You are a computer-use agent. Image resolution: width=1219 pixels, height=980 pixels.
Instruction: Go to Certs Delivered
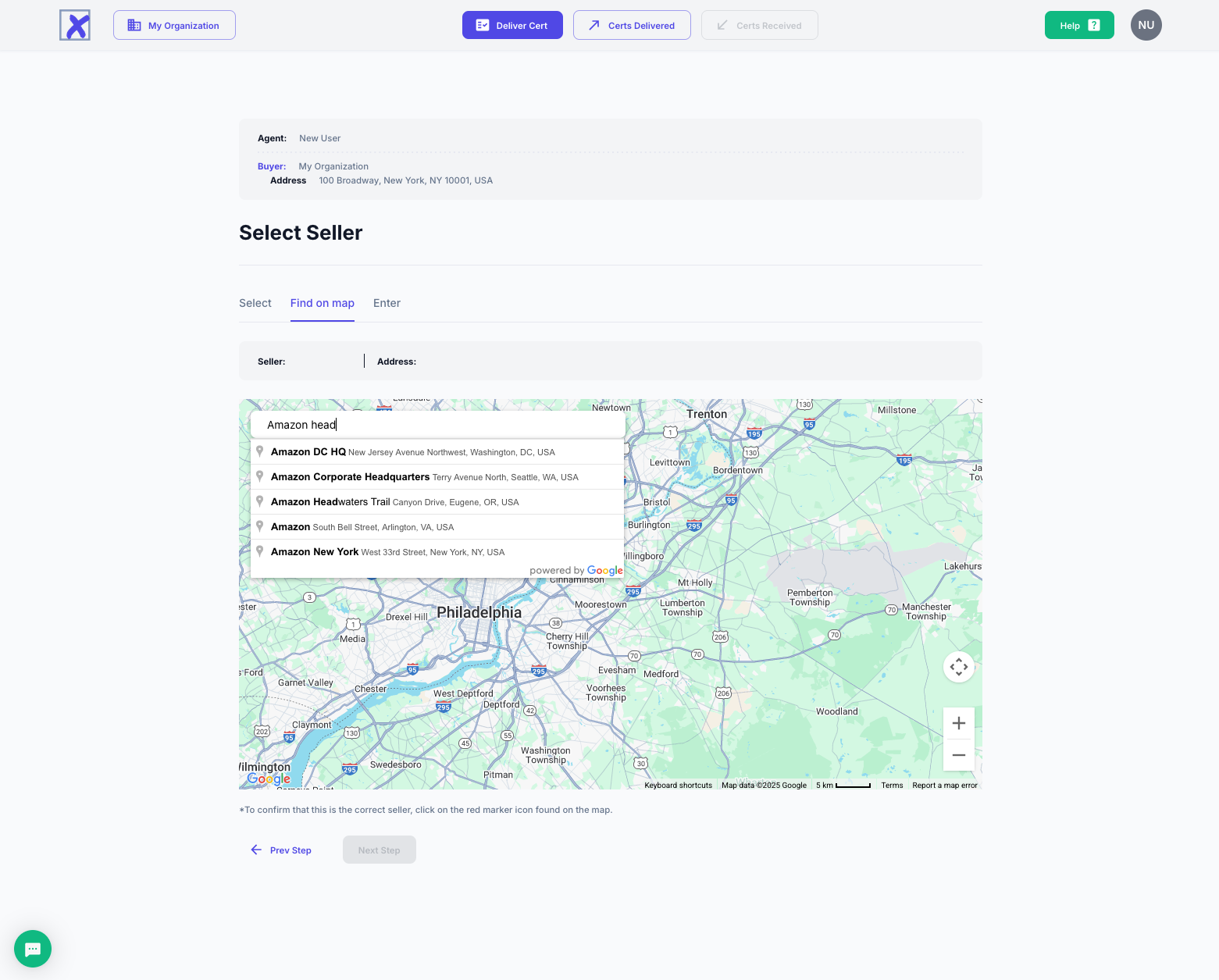tap(632, 25)
